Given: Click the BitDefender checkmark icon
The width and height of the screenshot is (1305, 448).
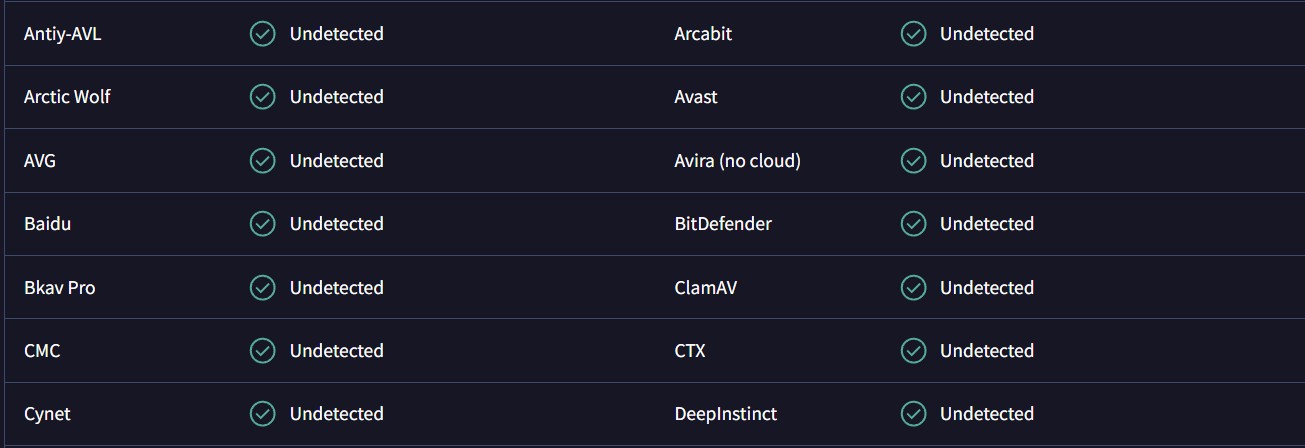Looking at the screenshot, I should pos(913,224).
